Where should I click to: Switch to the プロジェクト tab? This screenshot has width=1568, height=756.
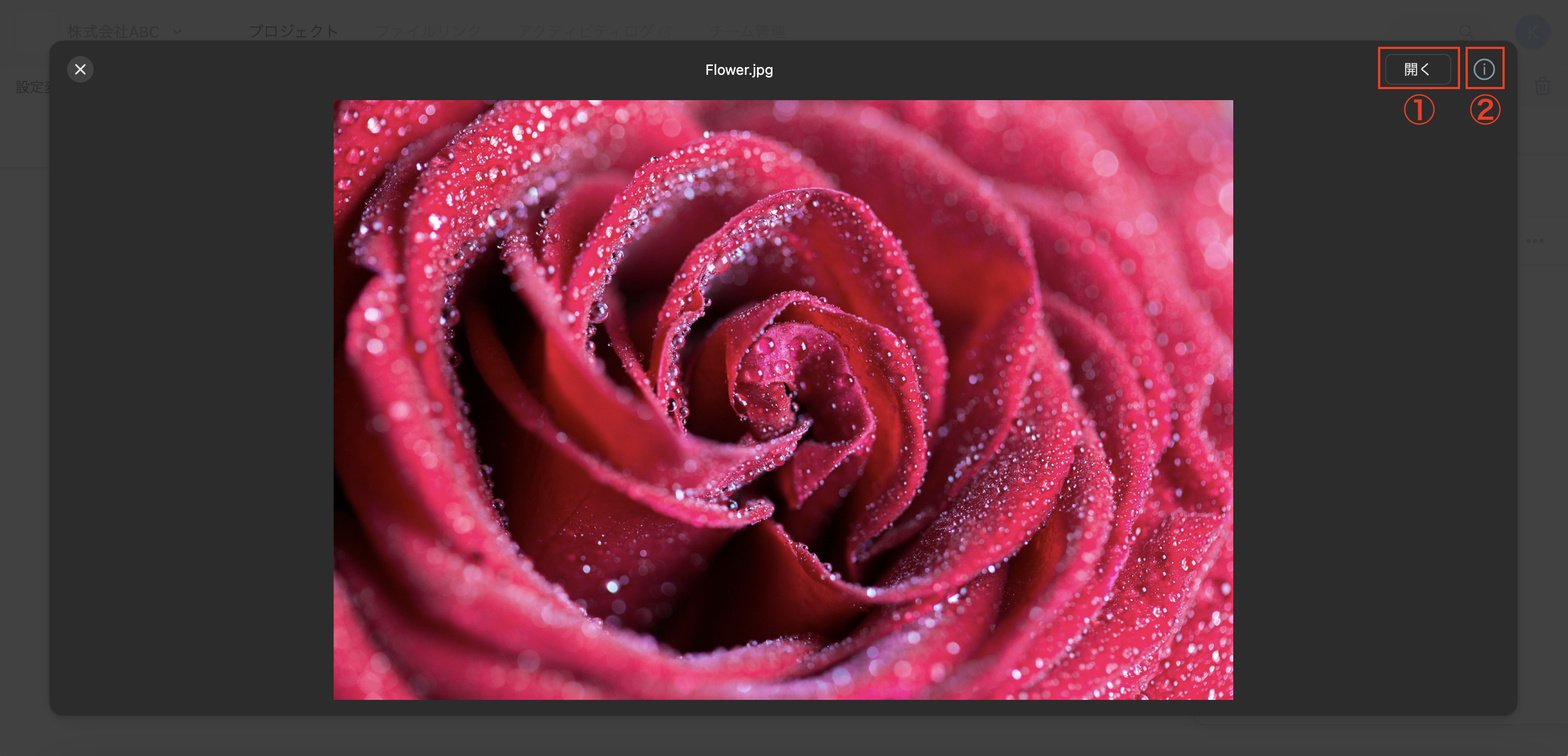(293, 31)
